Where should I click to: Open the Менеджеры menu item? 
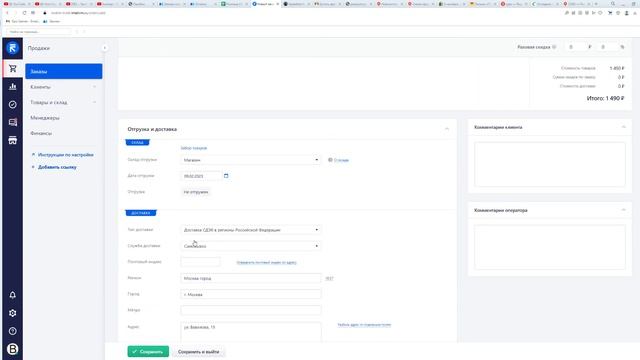point(45,118)
